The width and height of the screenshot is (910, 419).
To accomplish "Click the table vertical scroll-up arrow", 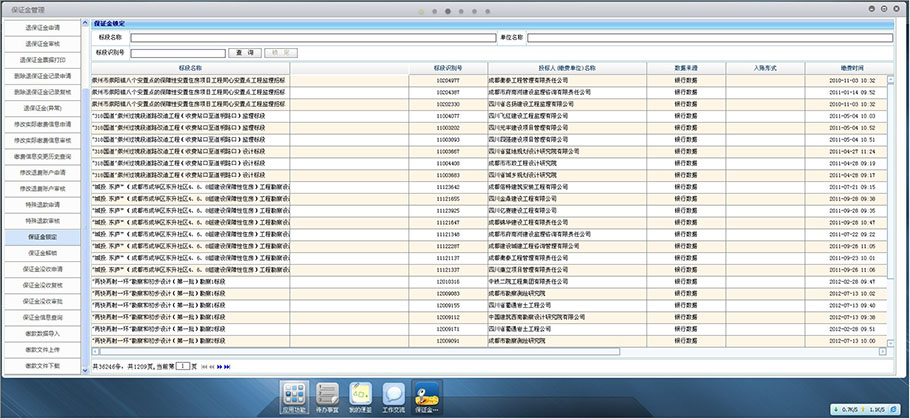I will point(890,80).
